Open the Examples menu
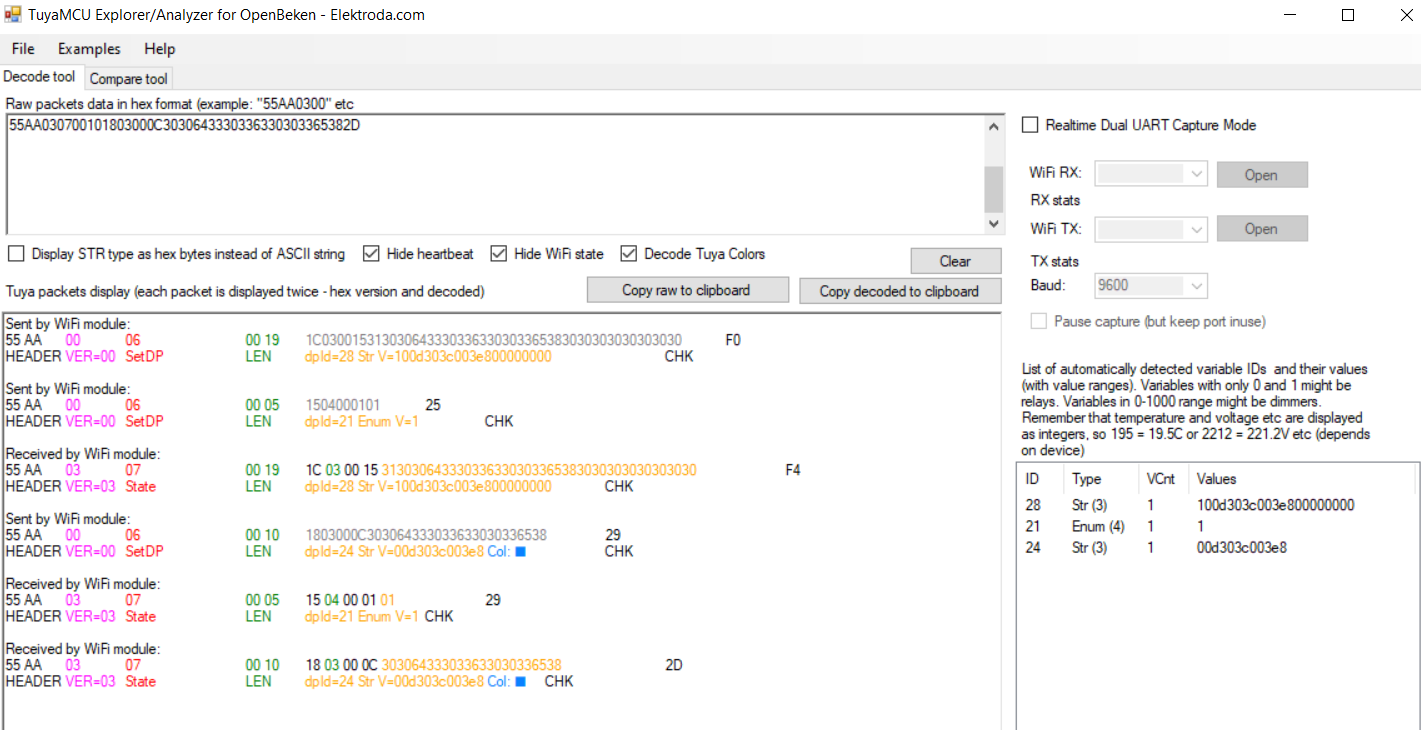1421x730 pixels. coord(89,49)
